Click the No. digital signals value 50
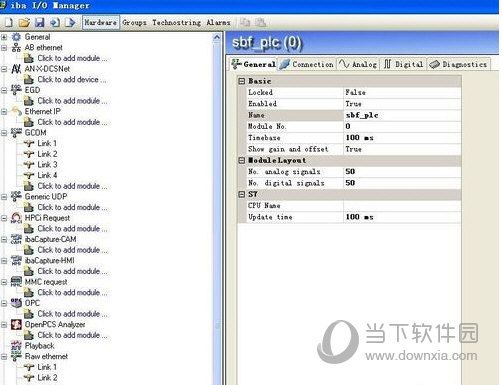 402,183
